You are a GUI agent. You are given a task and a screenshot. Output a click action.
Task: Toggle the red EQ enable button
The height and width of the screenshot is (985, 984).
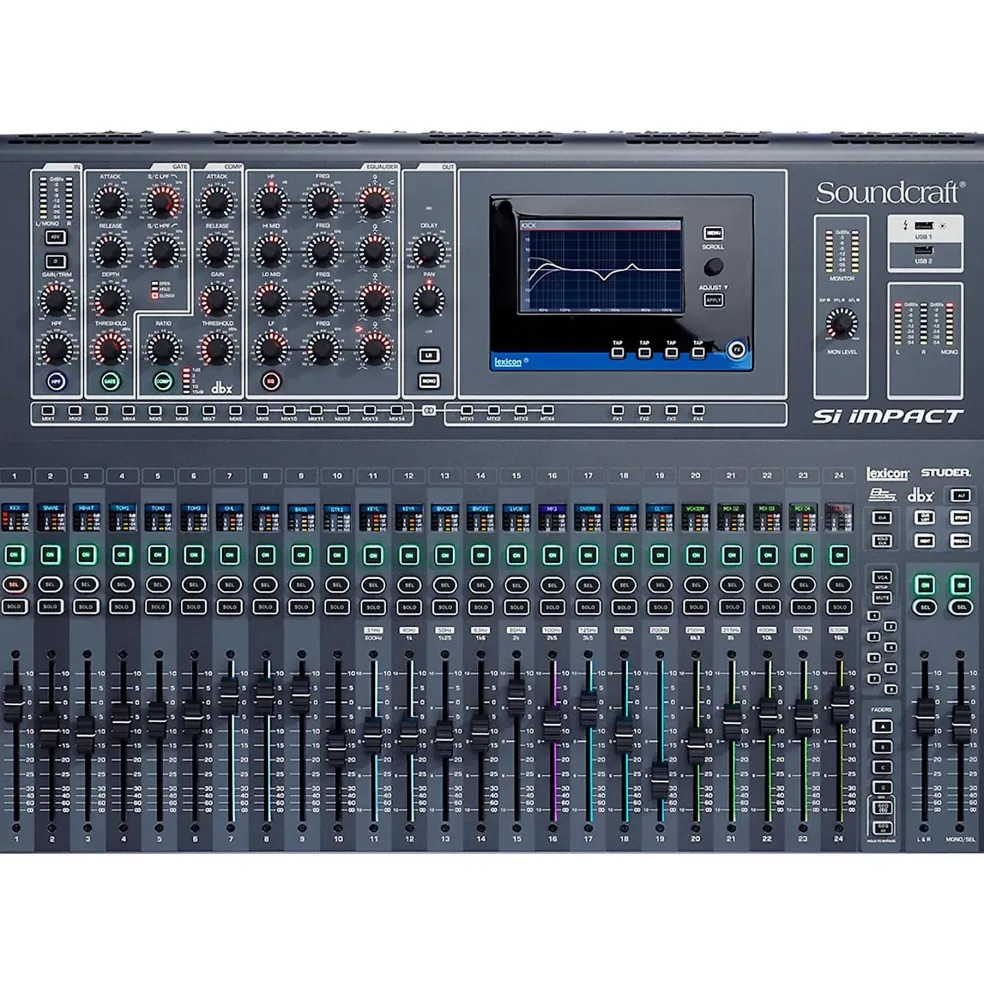[271, 381]
